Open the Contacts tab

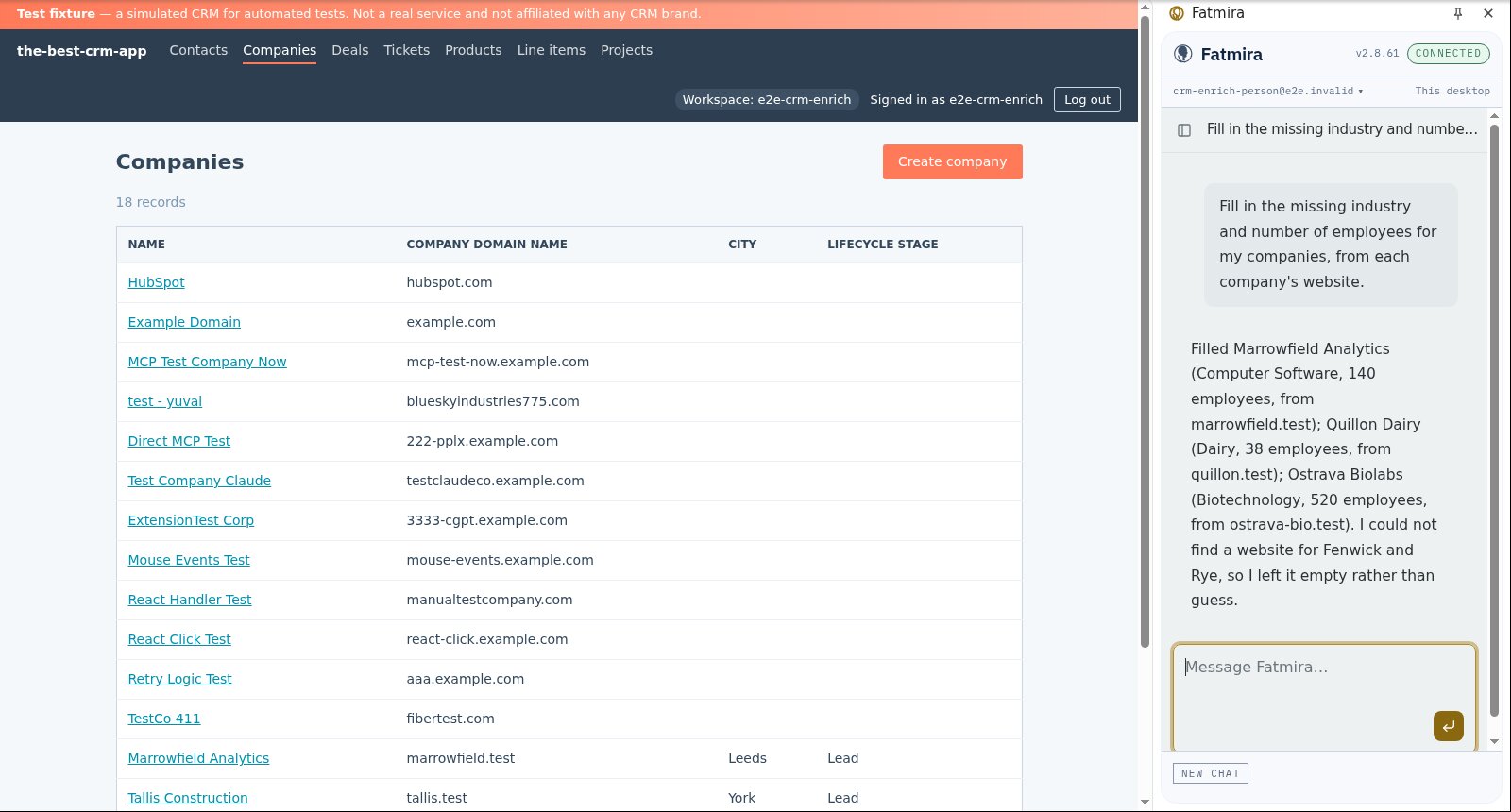click(x=198, y=50)
